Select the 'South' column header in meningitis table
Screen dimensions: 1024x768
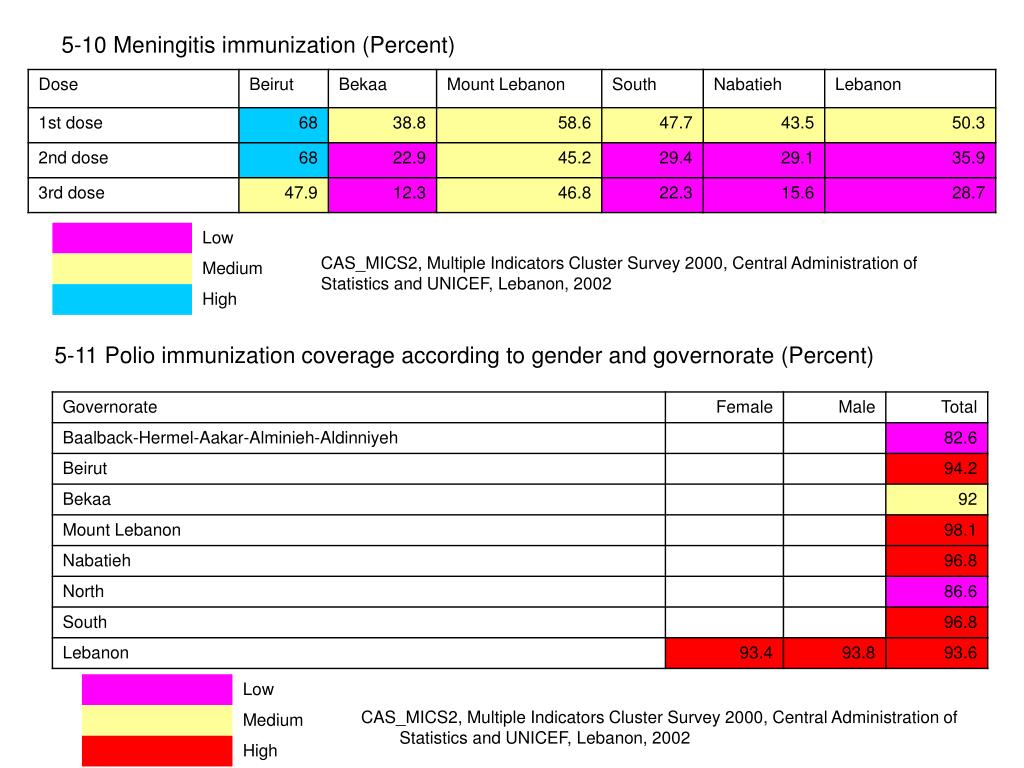coord(652,88)
